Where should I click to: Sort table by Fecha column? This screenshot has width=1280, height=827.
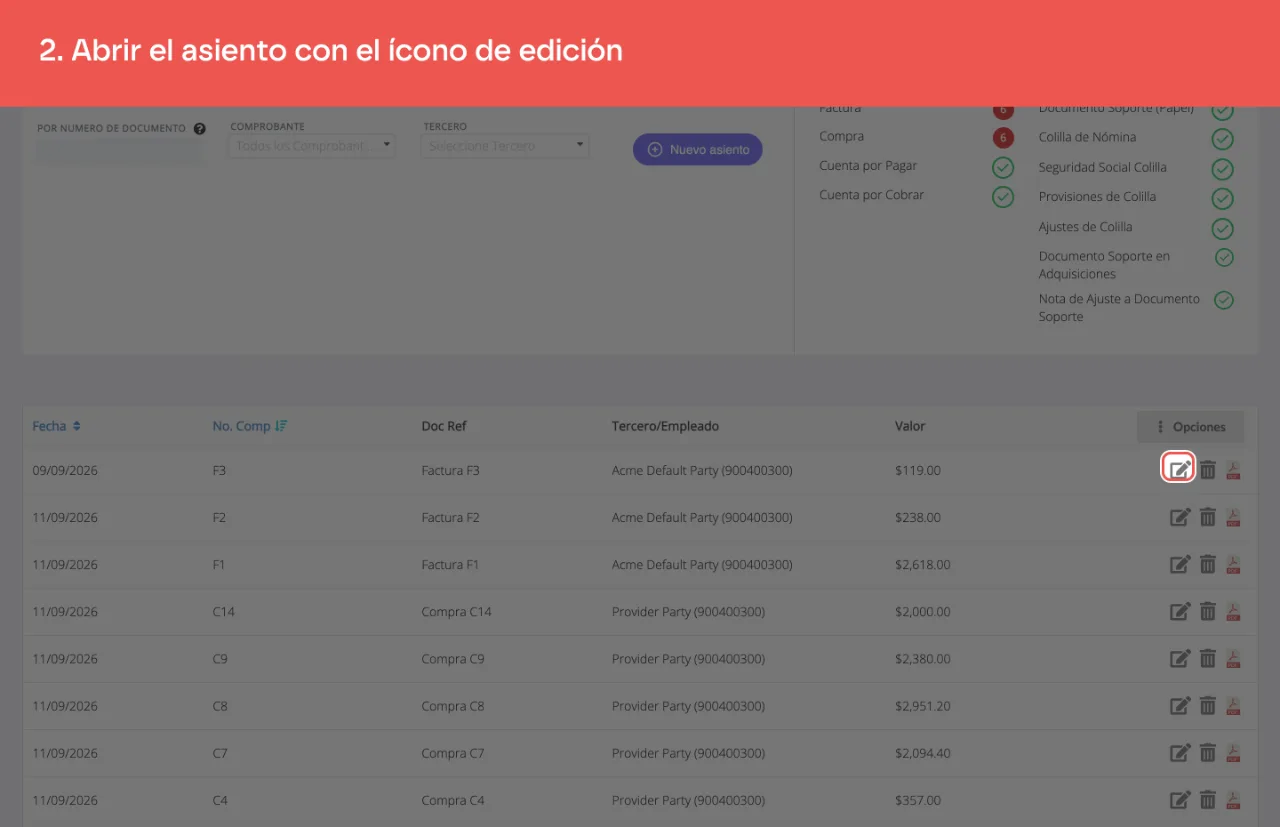[x=57, y=426]
